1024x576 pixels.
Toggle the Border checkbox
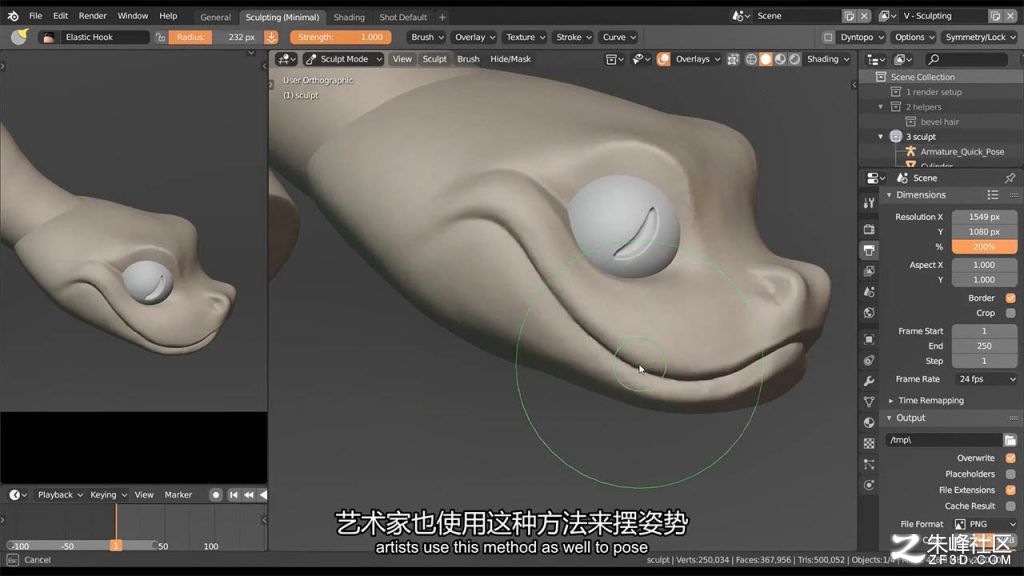click(x=1010, y=298)
